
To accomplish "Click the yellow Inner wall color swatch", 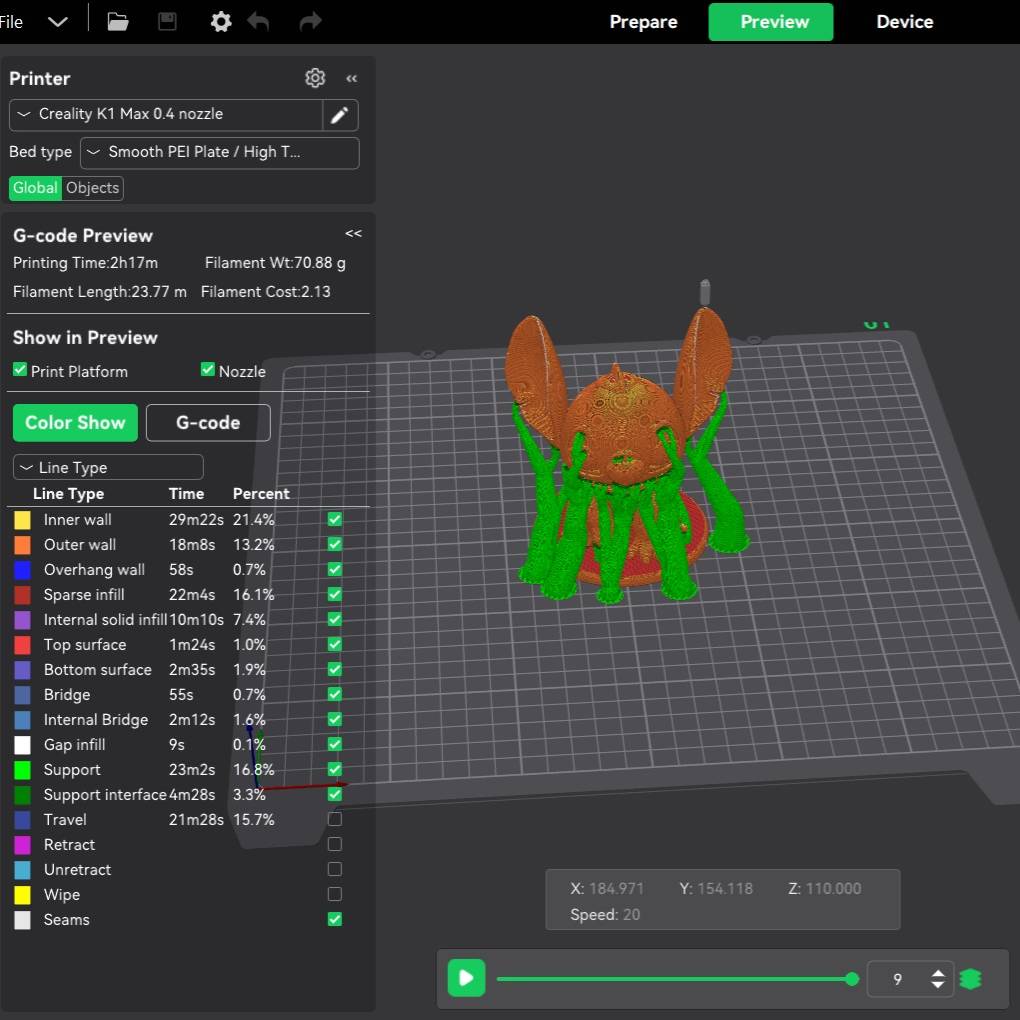I will pos(22,520).
